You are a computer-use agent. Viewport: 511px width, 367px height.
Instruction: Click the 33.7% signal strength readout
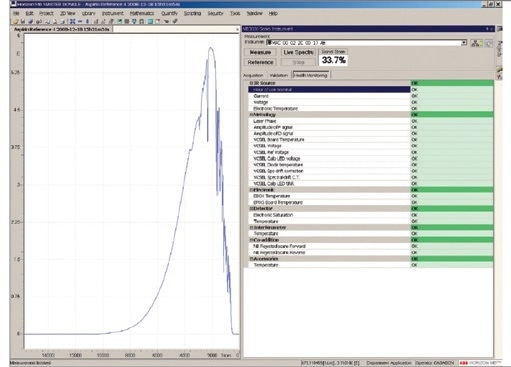334,60
